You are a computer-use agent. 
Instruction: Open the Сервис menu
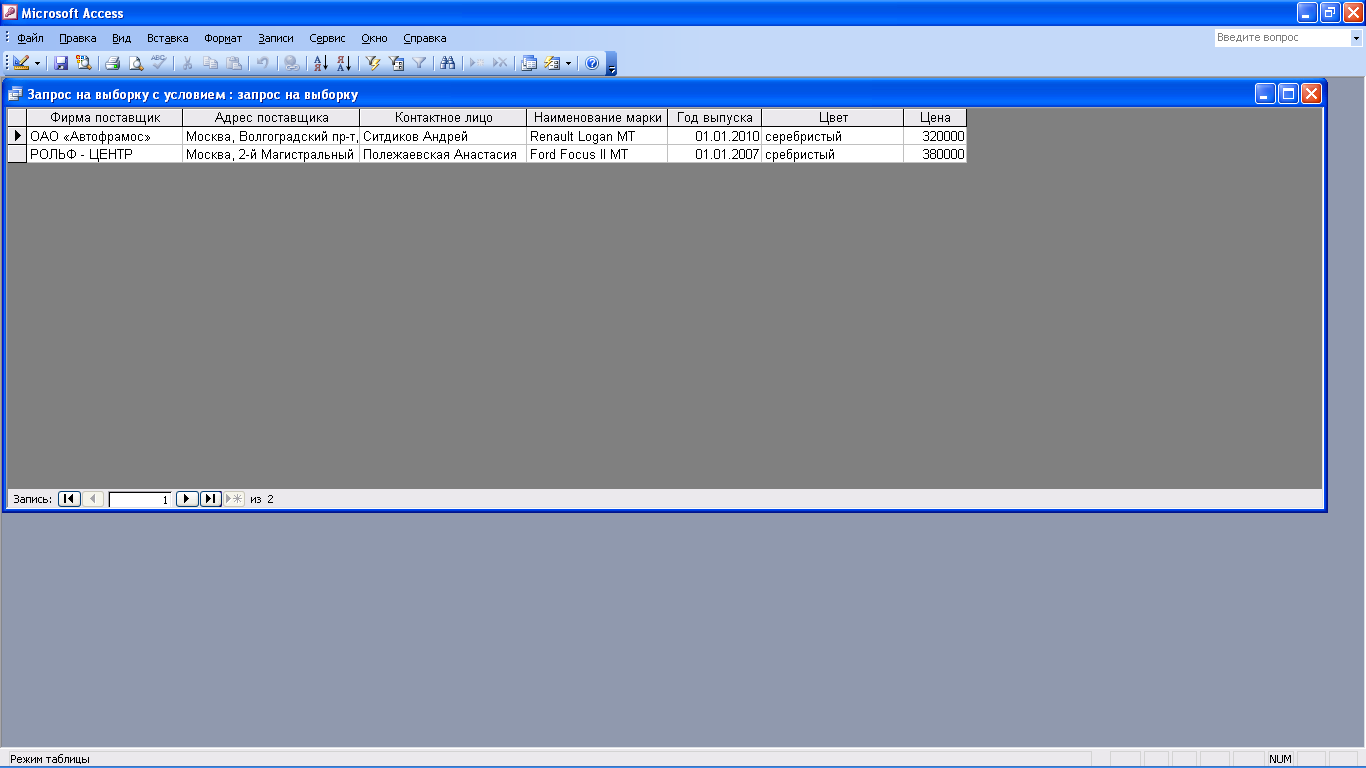(328, 38)
